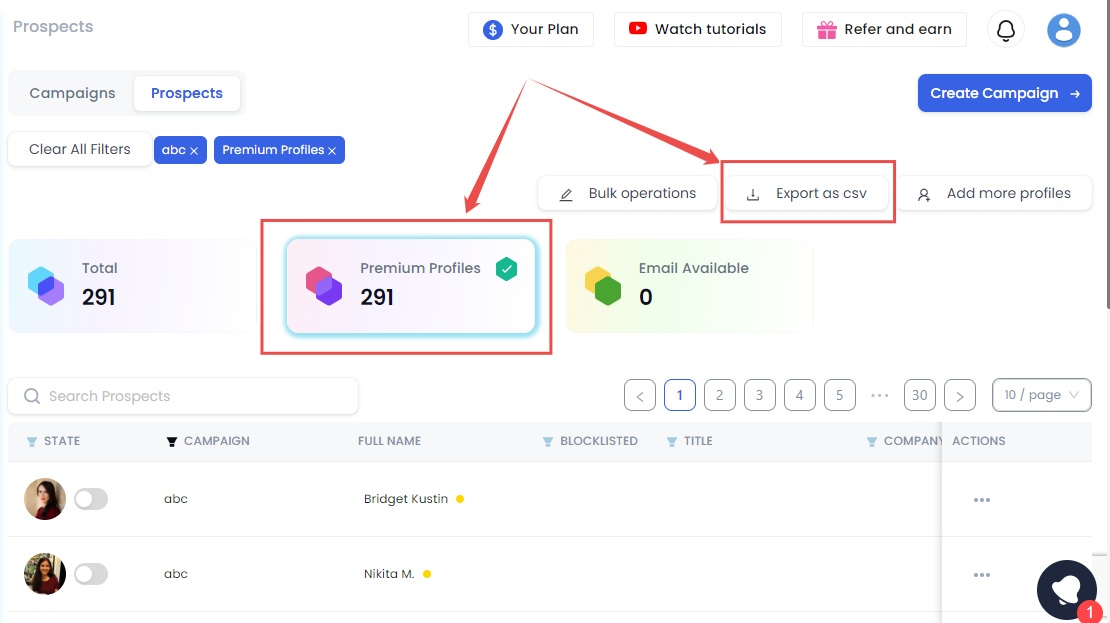Click the green checkmark on Premium Profiles card
This screenshot has height=623, width=1110.
tap(507, 268)
